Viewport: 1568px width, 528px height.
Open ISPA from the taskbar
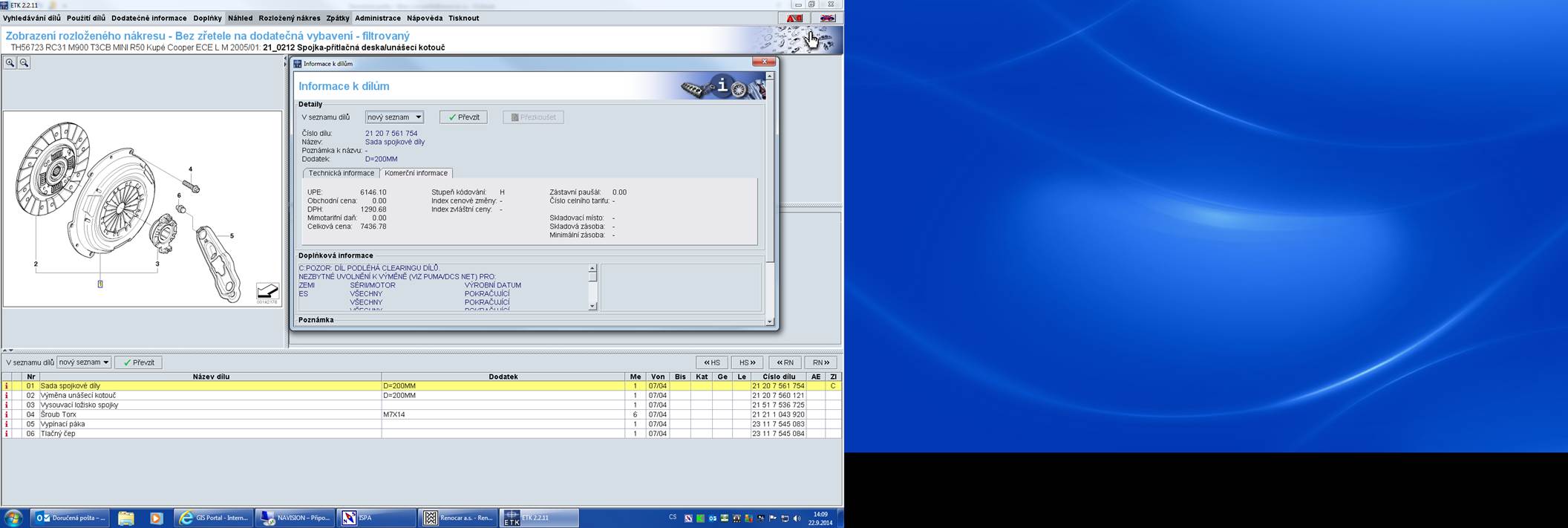coord(376,518)
